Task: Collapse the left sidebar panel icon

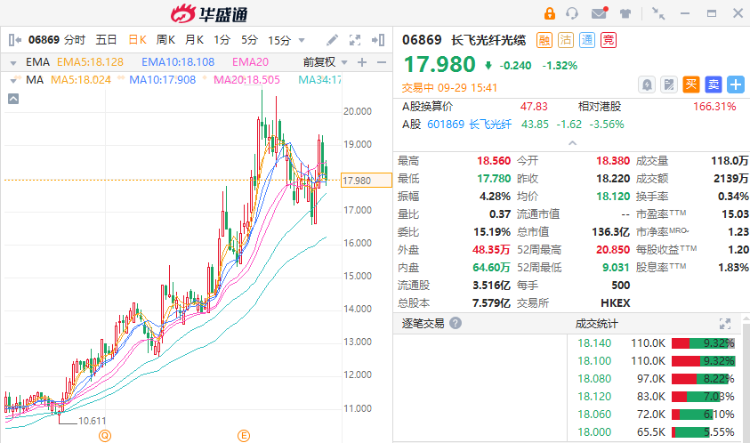Action: 15,40
